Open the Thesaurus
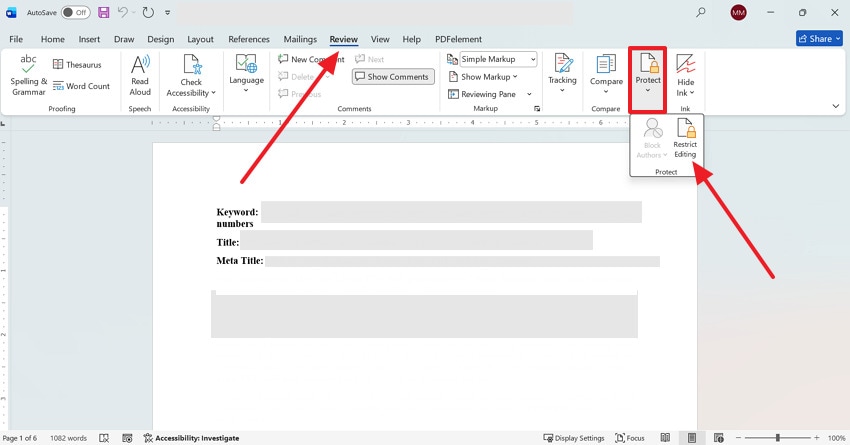 coord(77,65)
